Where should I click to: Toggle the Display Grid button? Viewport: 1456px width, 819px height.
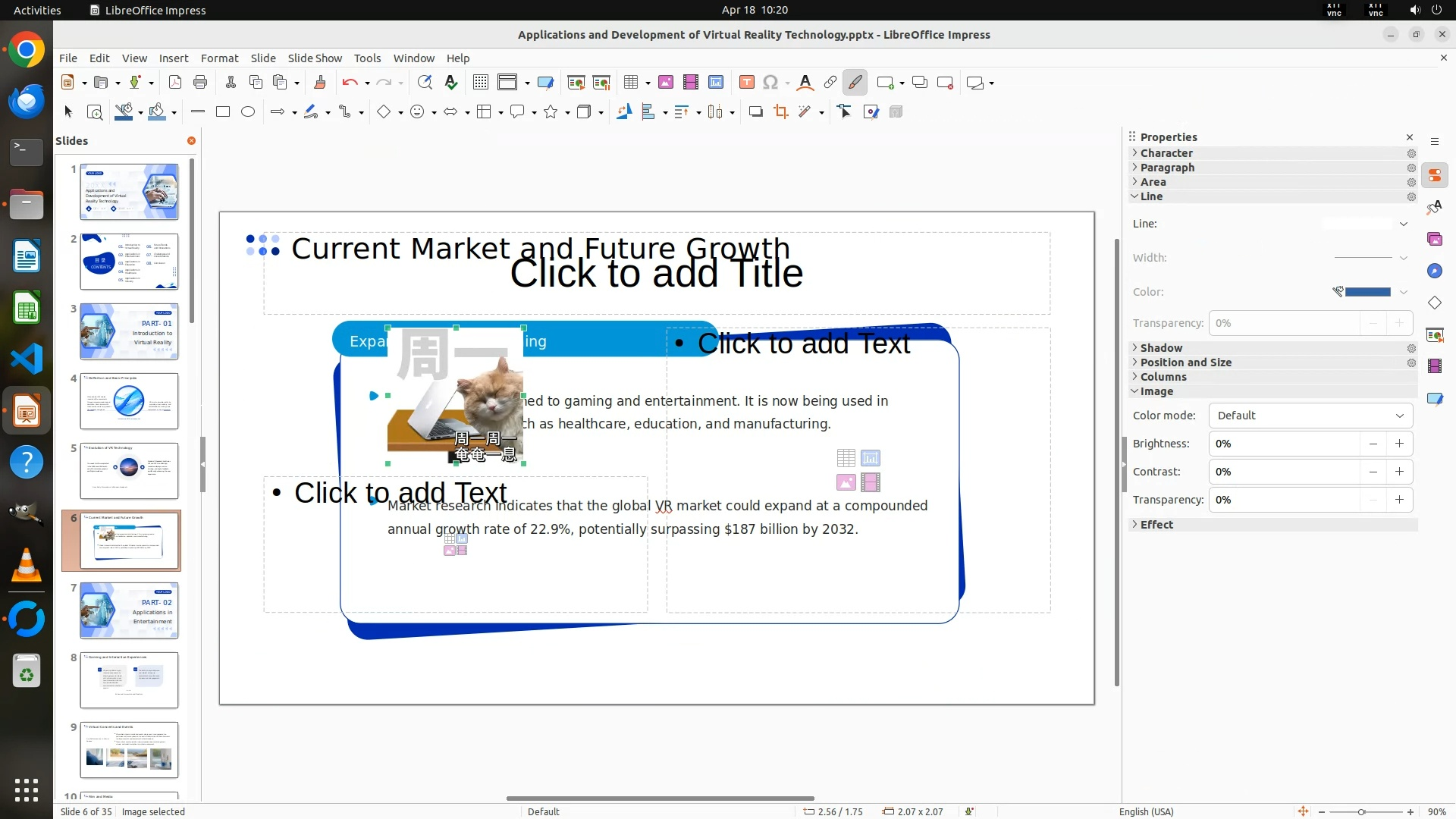480,83
